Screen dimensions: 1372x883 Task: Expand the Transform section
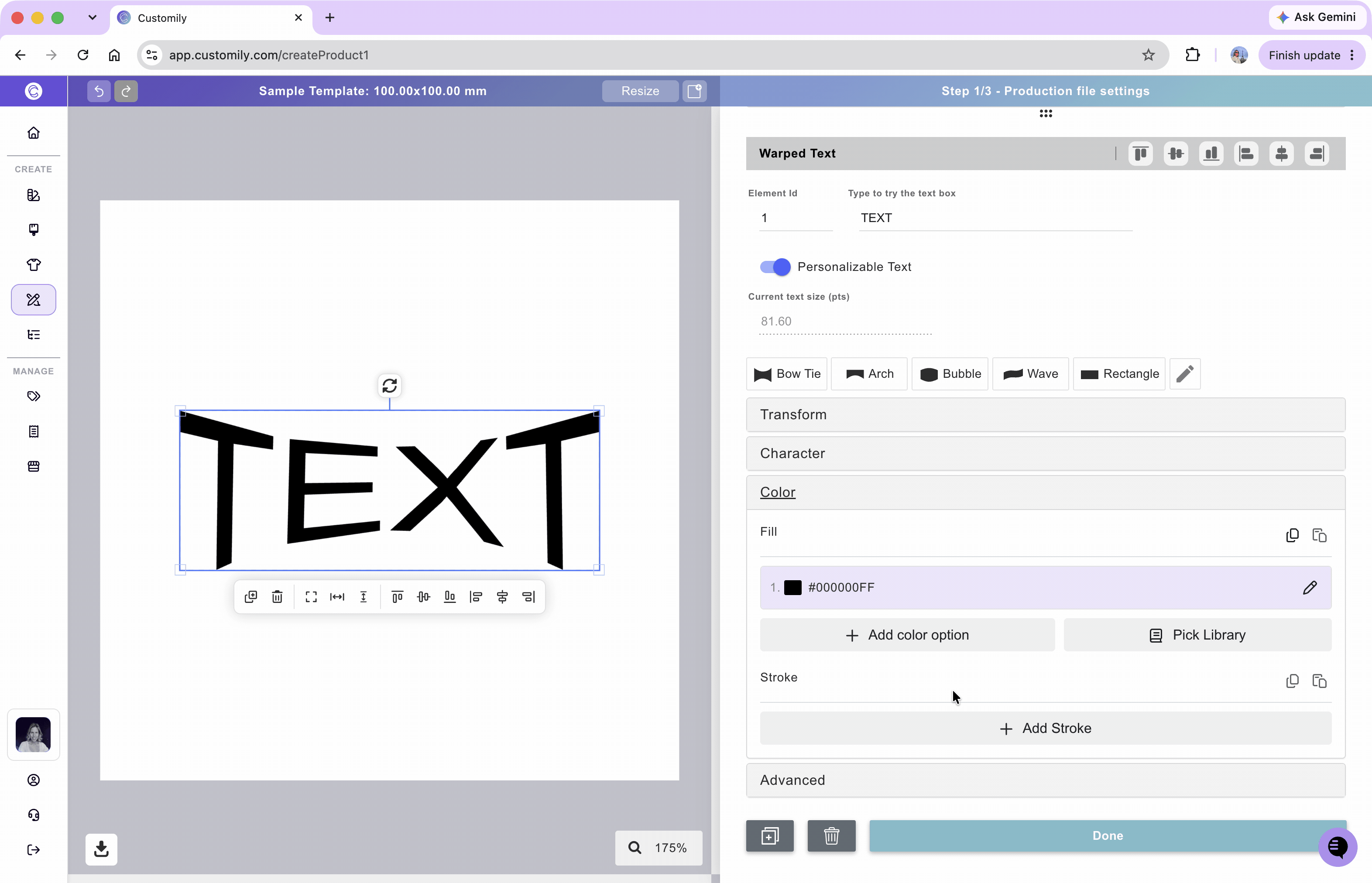(1045, 414)
